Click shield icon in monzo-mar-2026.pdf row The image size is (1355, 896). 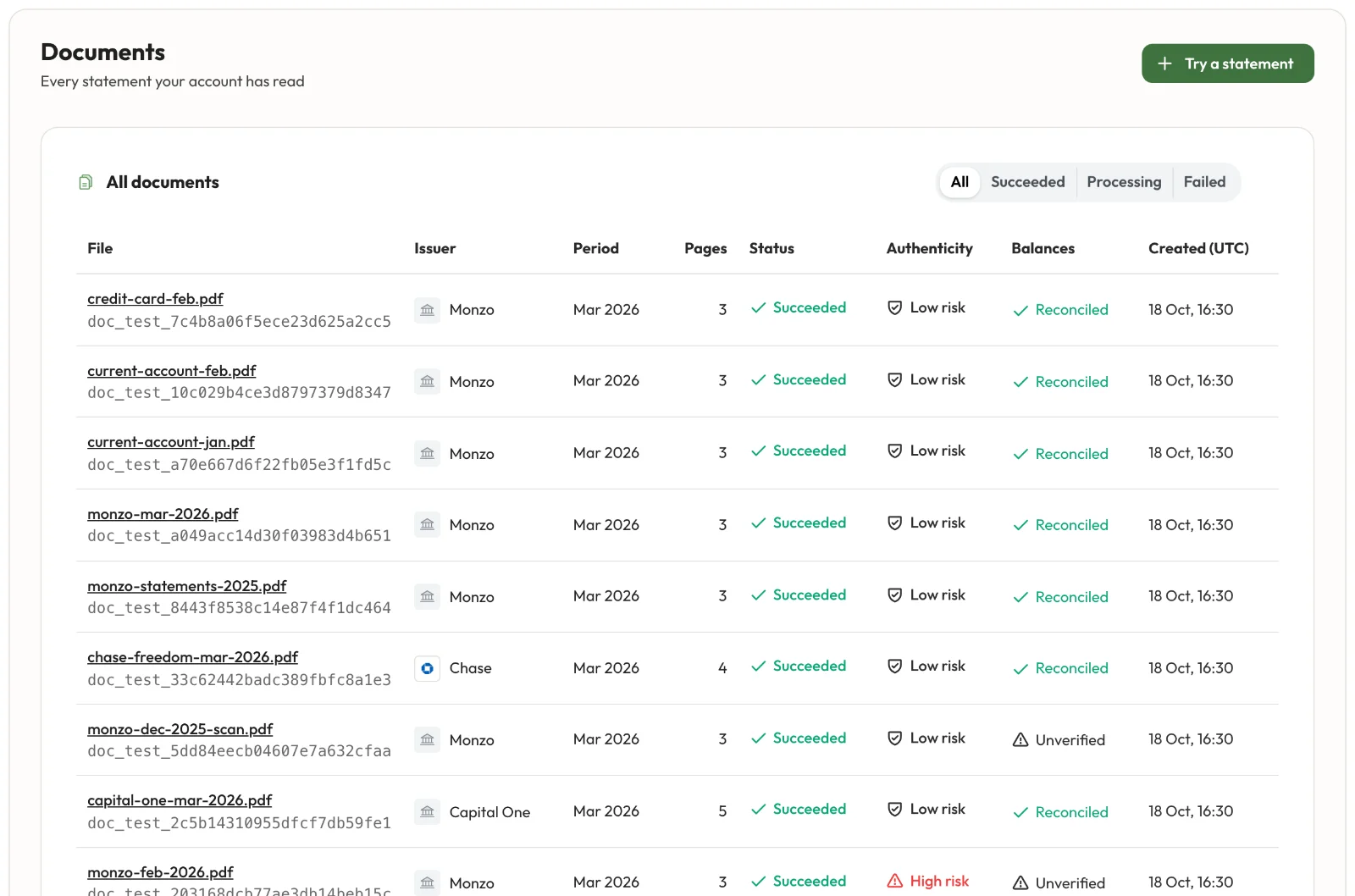[x=894, y=523]
